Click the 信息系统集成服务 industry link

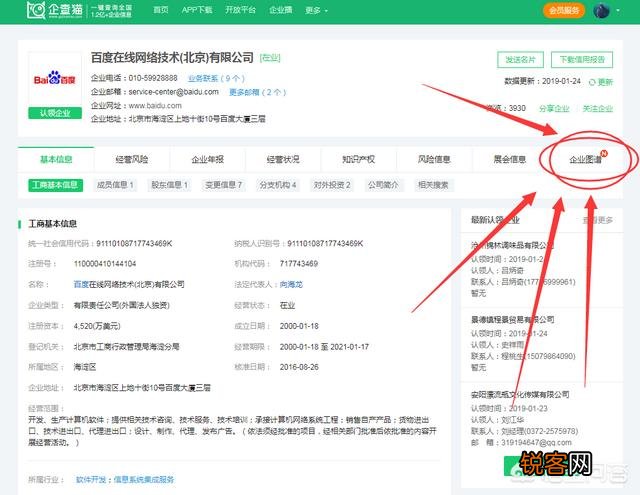(143, 479)
